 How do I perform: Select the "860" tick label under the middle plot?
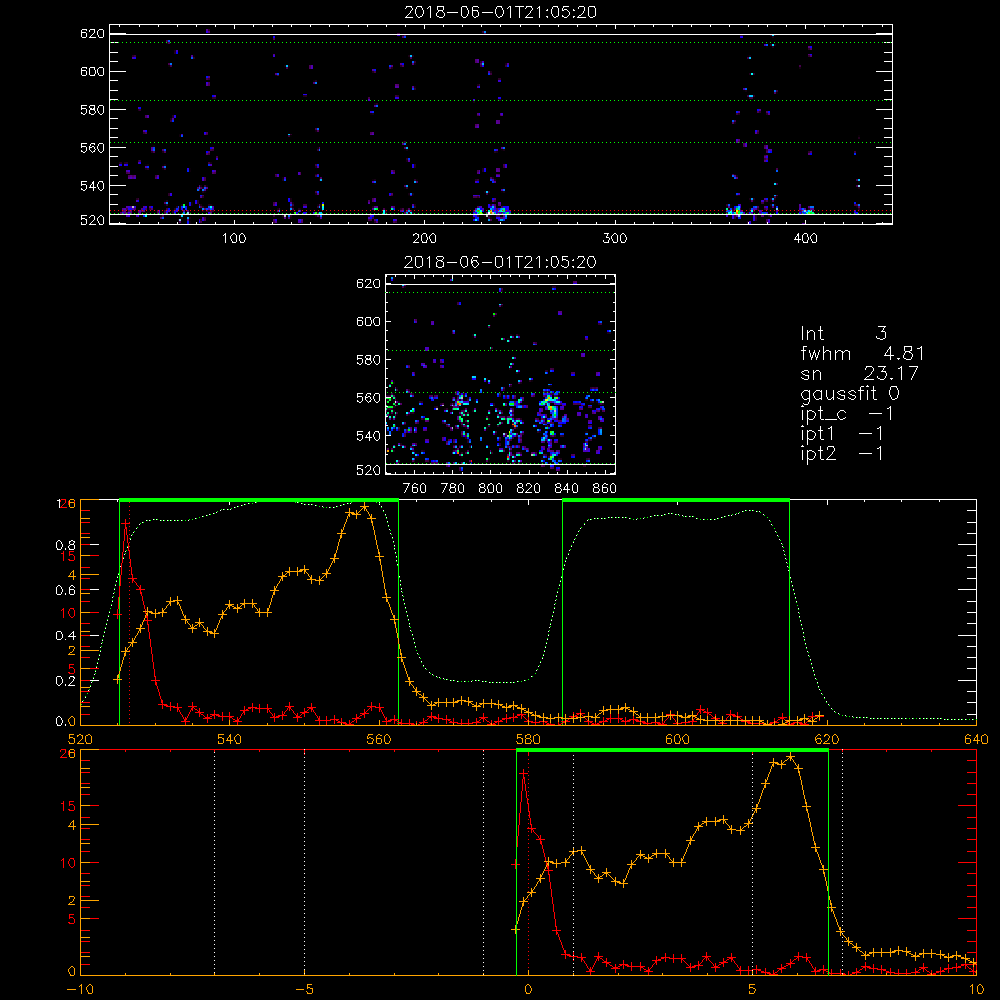[605, 489]
